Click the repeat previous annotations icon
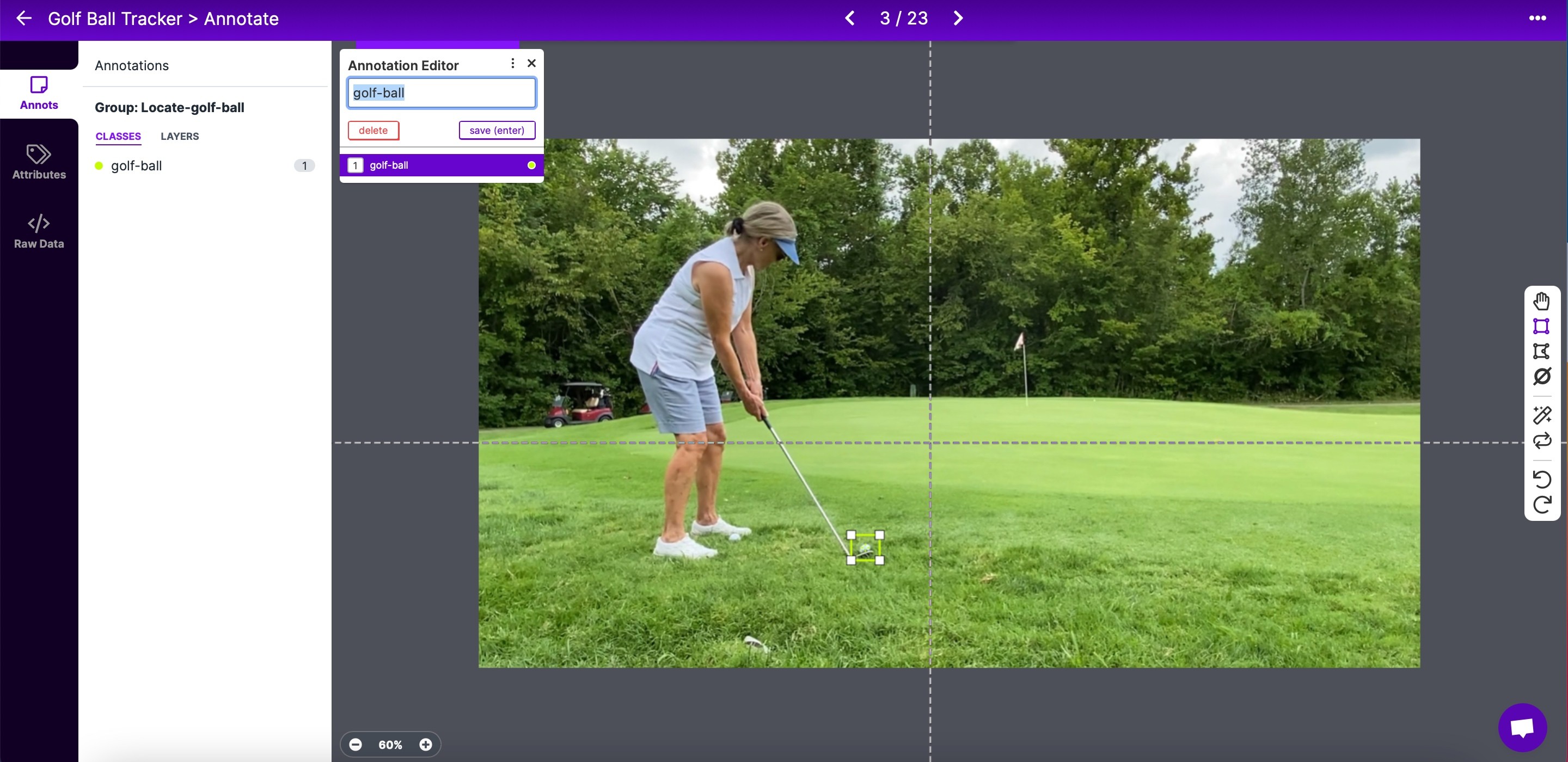Image resolution: width=1568 pixels, height=762 pixels. [1541, 441]
